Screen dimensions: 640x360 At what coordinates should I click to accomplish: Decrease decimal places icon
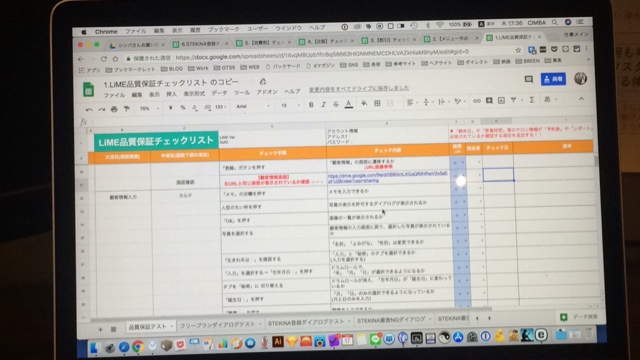point(195,108)
